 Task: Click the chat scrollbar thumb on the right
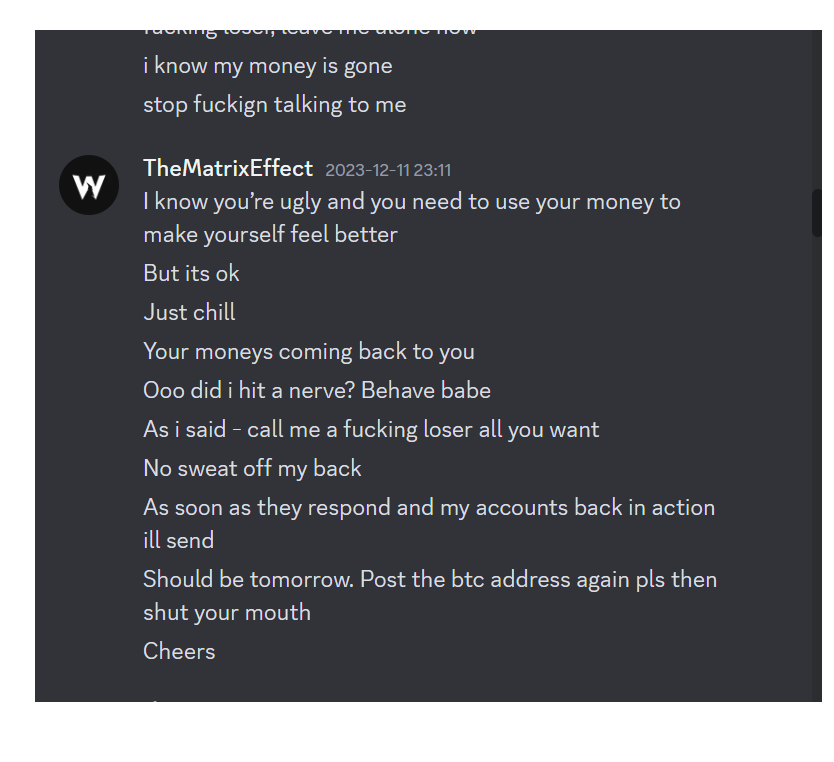[816, 212]
